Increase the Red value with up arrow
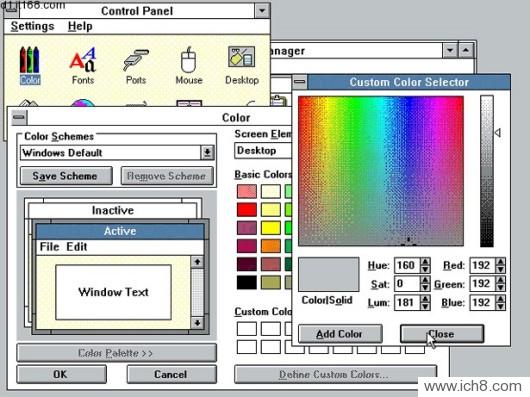Screen dimensions: 530x397 (501, 262)
